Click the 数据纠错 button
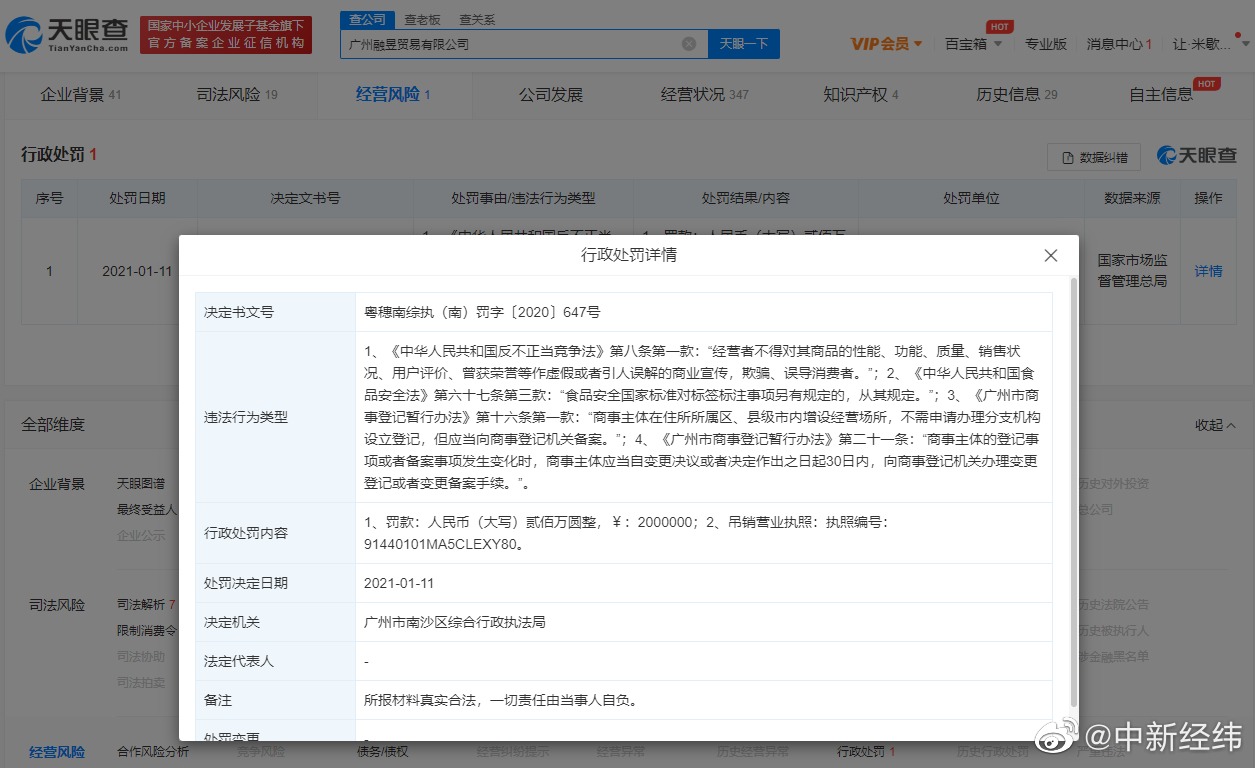Viewport: 1255px width, 768px height. tap(1094, 157)
